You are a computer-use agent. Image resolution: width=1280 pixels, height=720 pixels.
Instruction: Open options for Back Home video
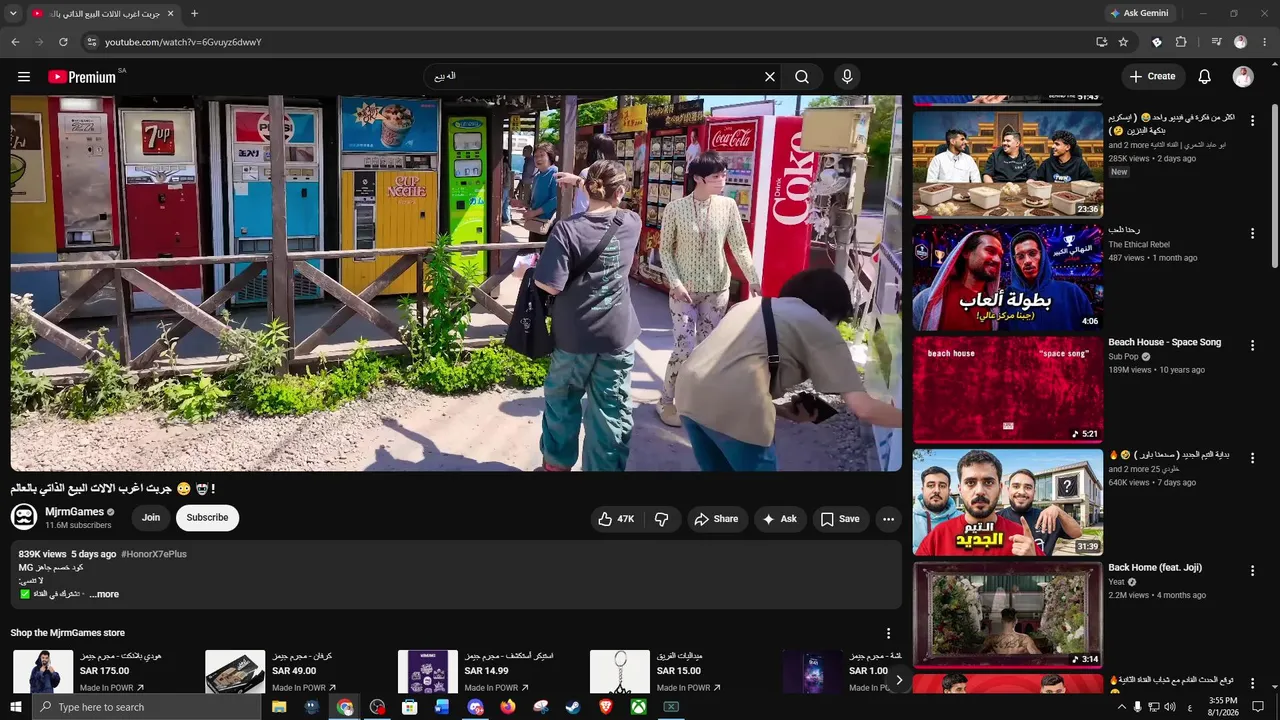point(1252,571)
